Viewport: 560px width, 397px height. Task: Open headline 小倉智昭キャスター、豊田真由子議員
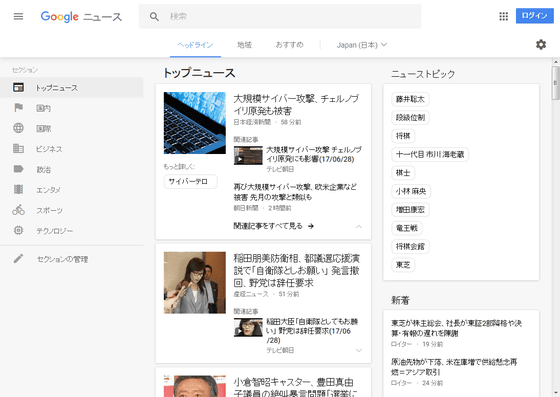[x=295, y=387]
